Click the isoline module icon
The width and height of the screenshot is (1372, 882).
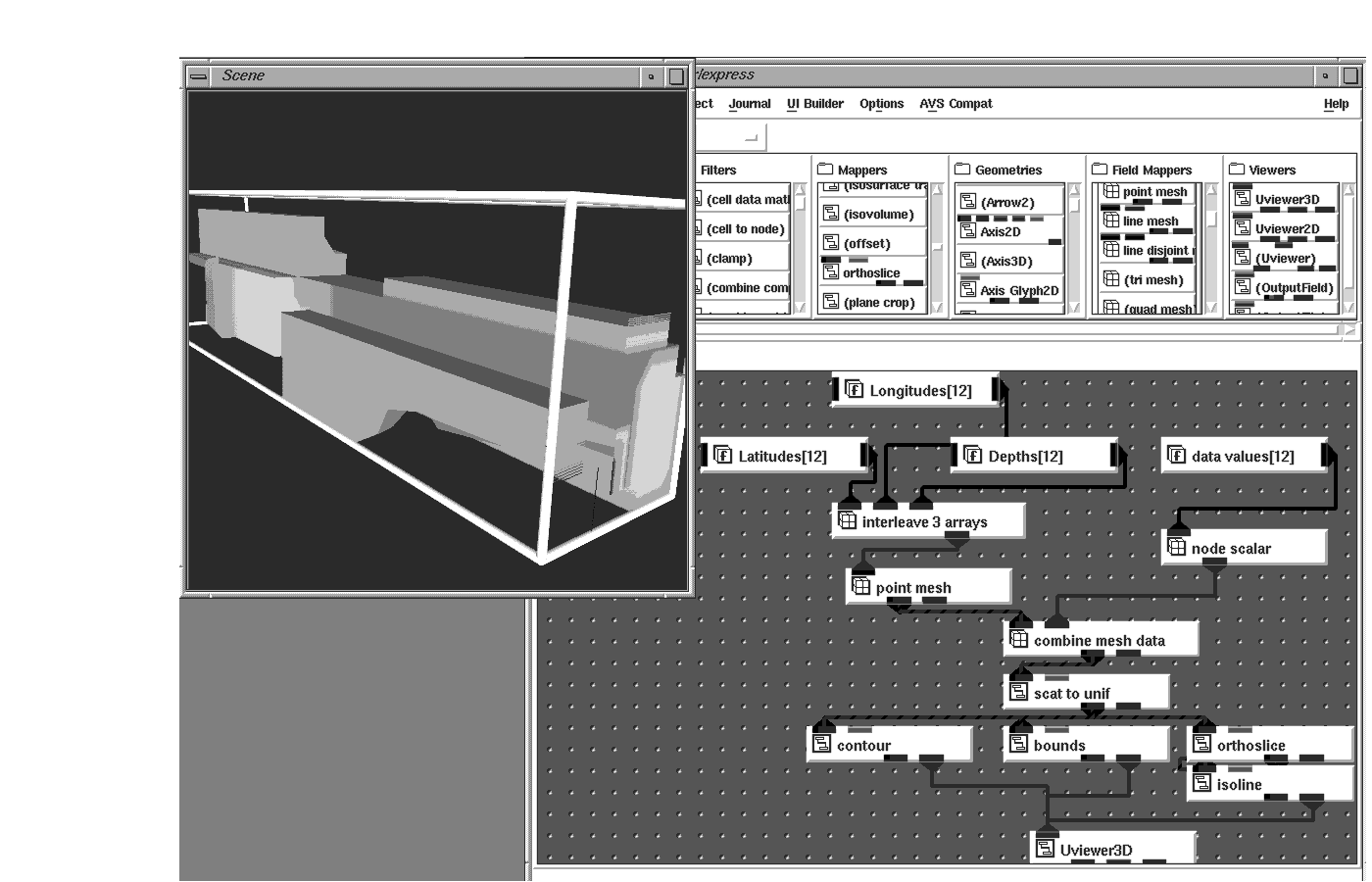pyautogui.click(x=1201, y=784)
